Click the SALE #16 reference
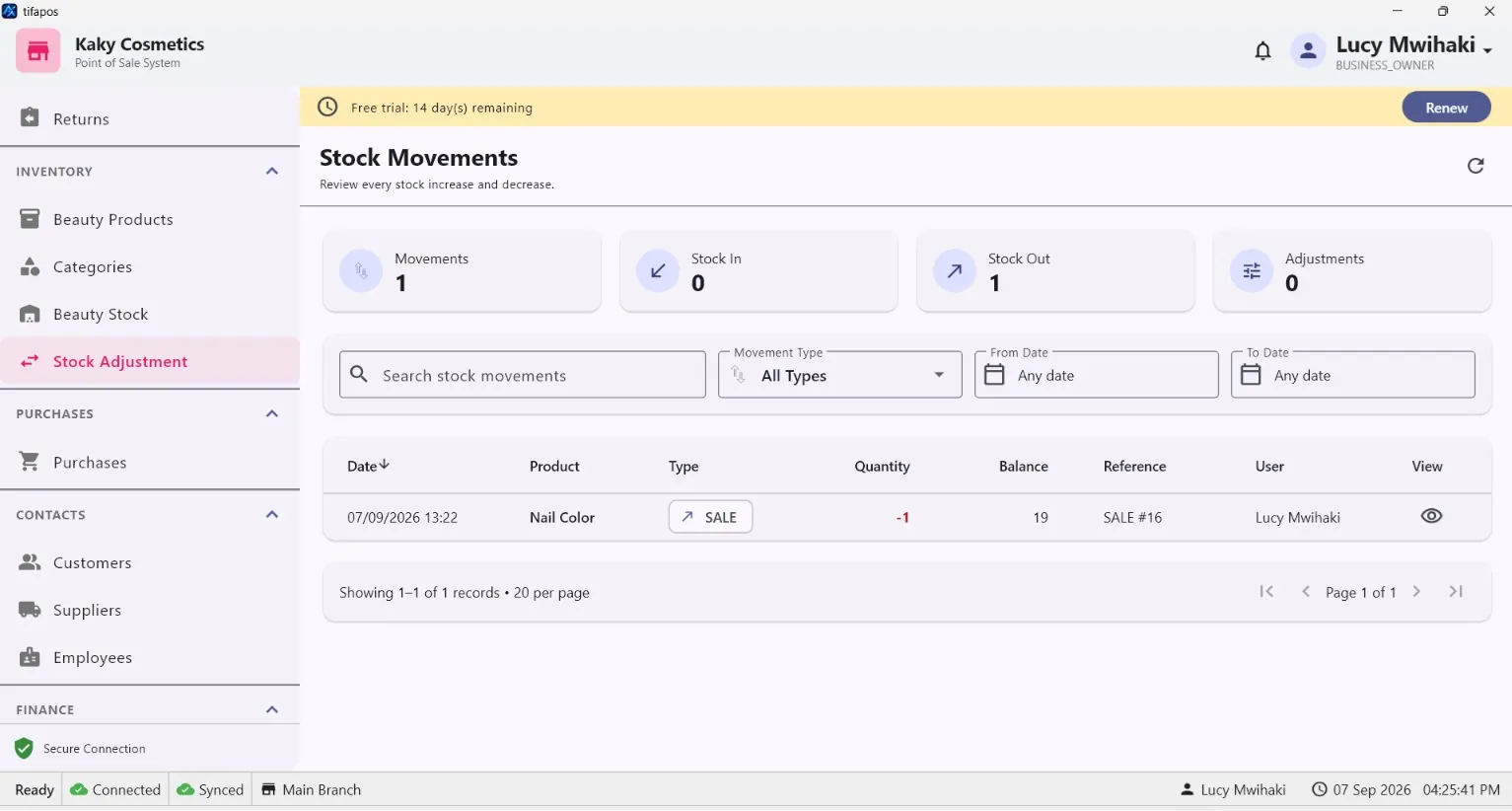The image size is (1512, 811). click(1132, 517)
